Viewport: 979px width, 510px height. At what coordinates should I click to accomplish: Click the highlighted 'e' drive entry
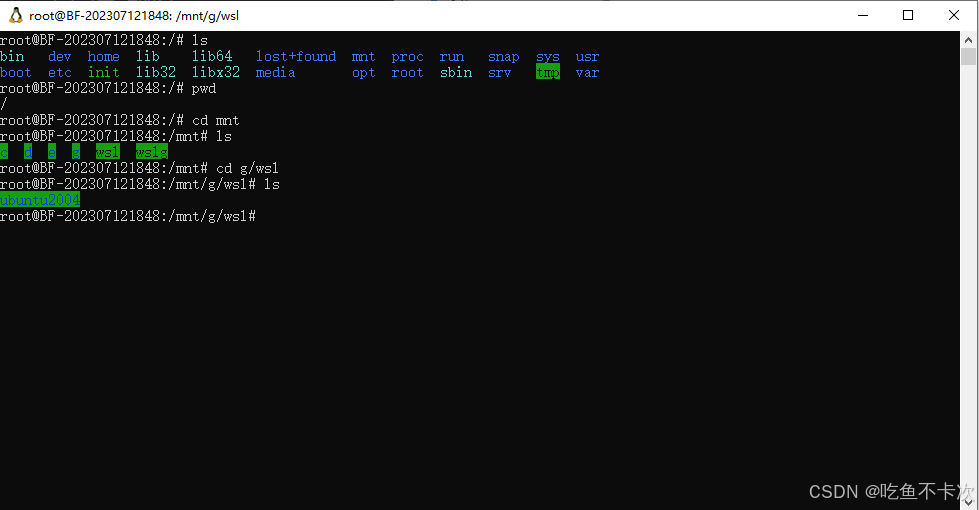52,152
